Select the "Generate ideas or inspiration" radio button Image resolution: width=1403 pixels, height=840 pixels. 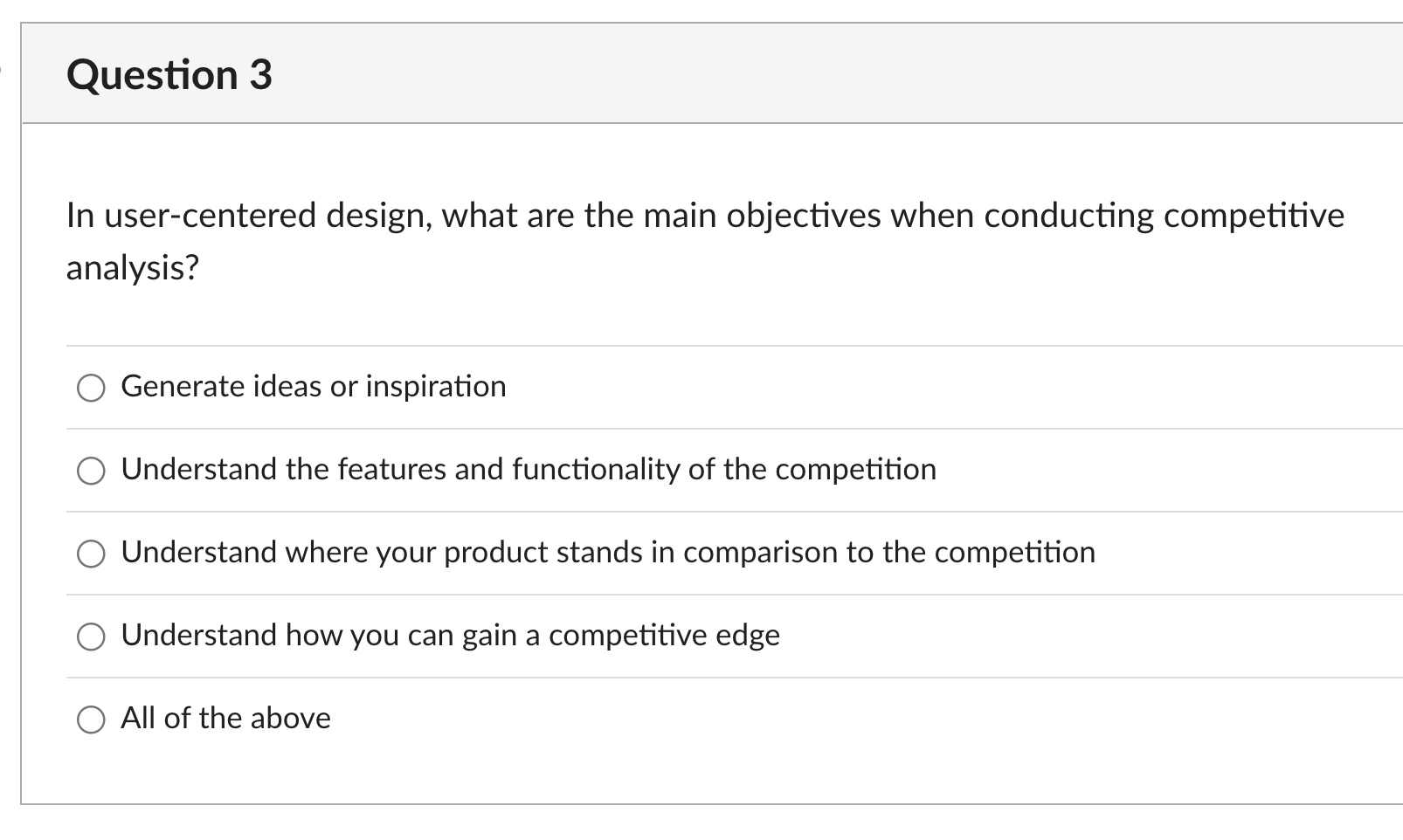[x=91, y=388]
